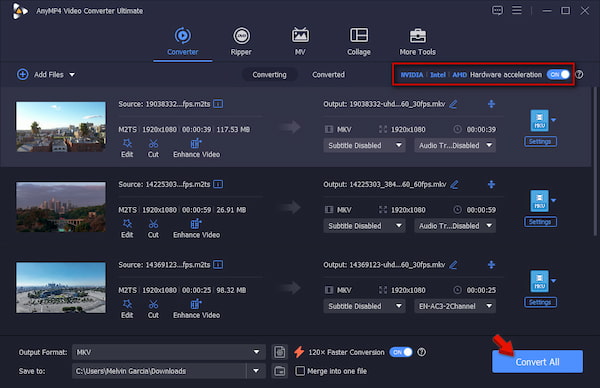This screenshot has width=600, height=388.
Task: Enhance Video for 19038332 file
Action: click(x=196, y=148)
